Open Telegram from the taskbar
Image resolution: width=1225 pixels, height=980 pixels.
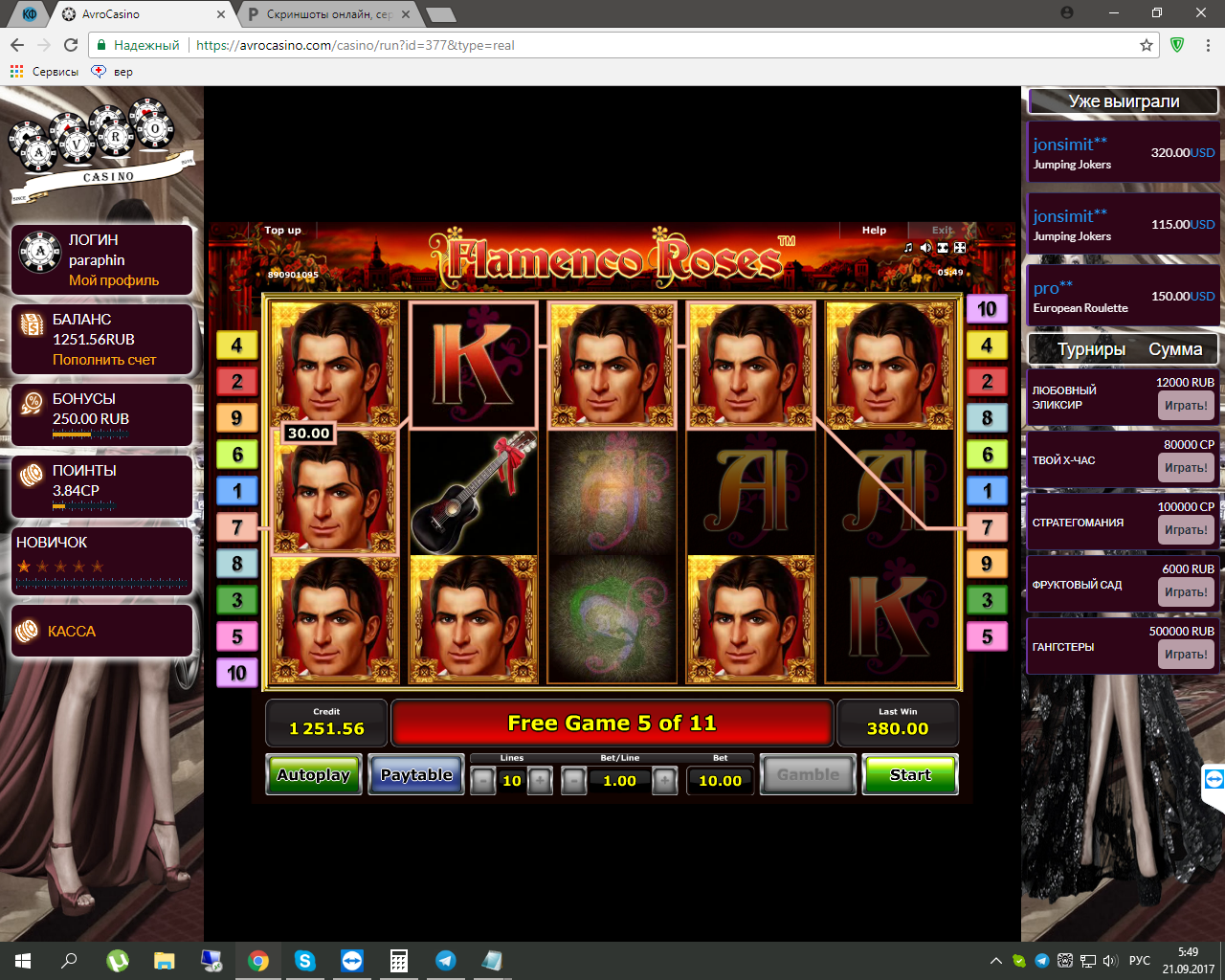tap(445, 961)
